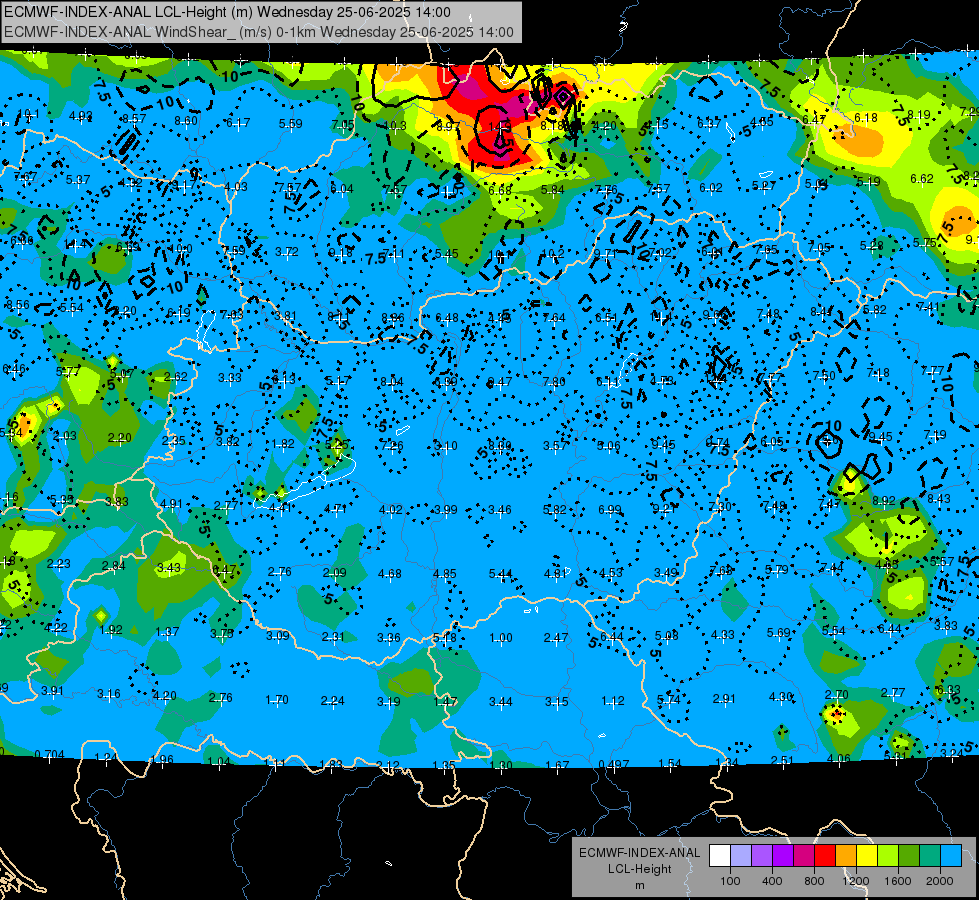Click the grid value '2.31'
This screenshot has height=900, width=979.
pyautogui.click(x=333, y=636)
